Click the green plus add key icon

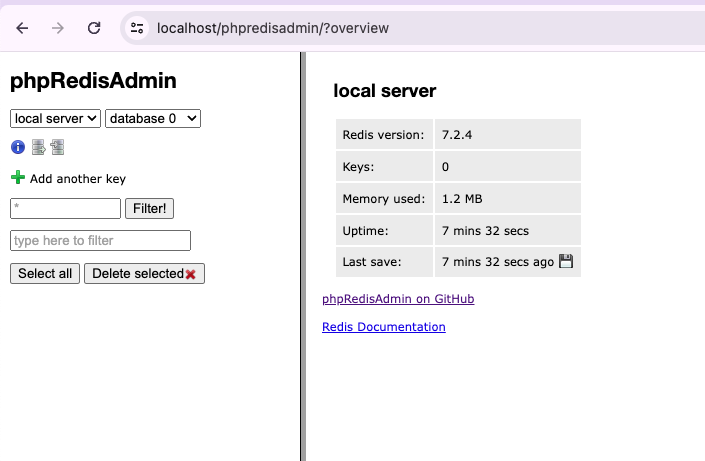pyautogui.click(x=18, y=177)
